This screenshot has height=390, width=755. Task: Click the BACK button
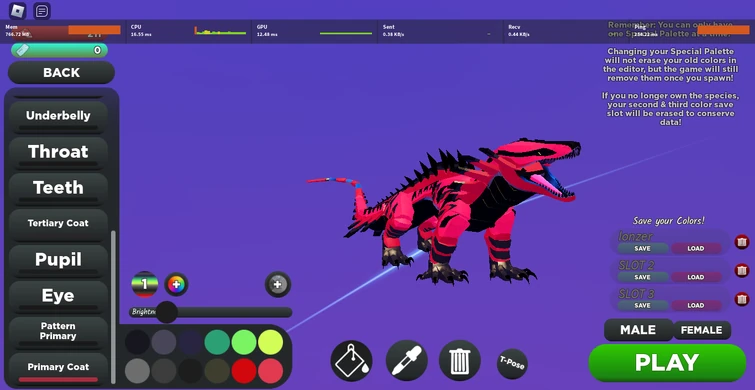click(x=61, y=73)
